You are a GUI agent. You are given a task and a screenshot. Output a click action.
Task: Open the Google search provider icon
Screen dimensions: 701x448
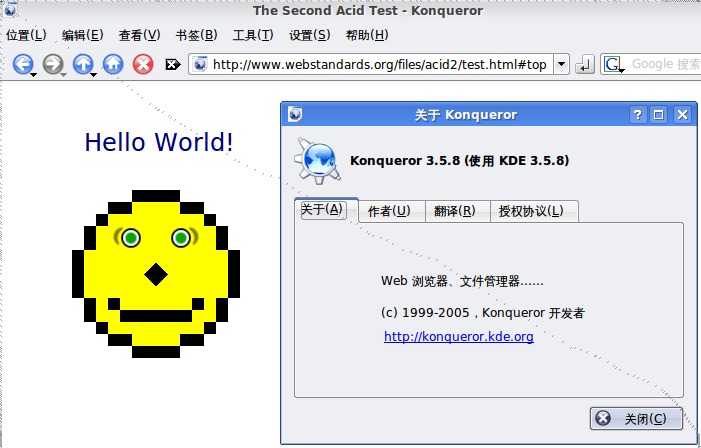613,65
